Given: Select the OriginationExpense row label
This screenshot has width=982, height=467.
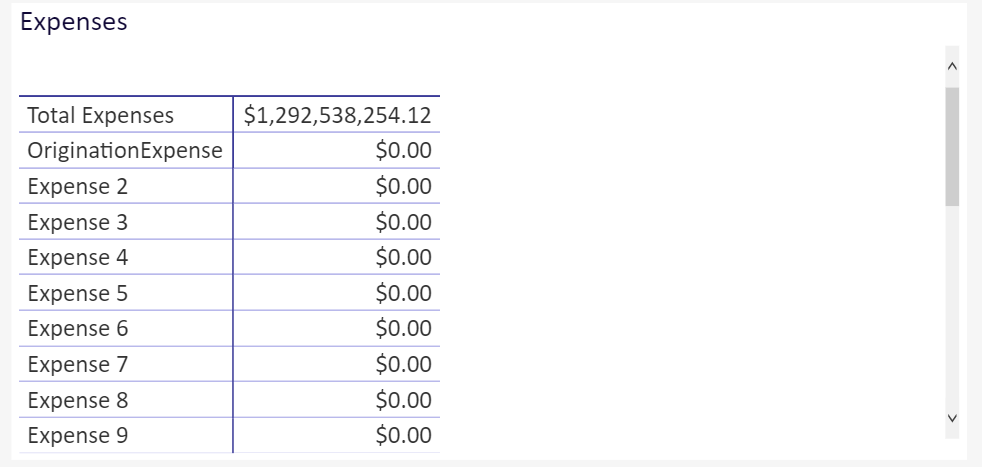Looking at the screenshot, I should (x=125, y=150).
